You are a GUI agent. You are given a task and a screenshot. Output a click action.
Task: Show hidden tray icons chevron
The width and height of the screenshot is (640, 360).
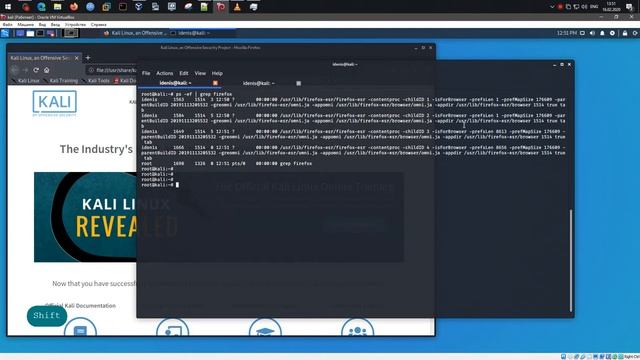[552, 7]
